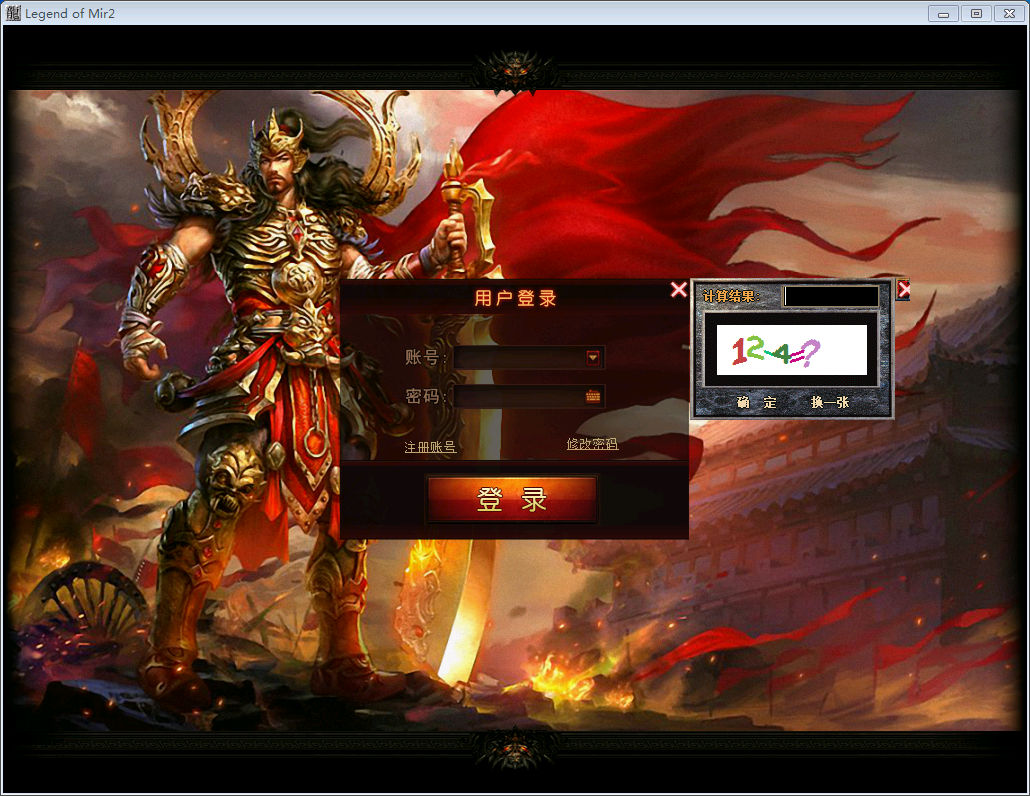Close the Legend of Mir2 window
The width and height of the screenshot is (1030, 796).
pos(1010,13)
